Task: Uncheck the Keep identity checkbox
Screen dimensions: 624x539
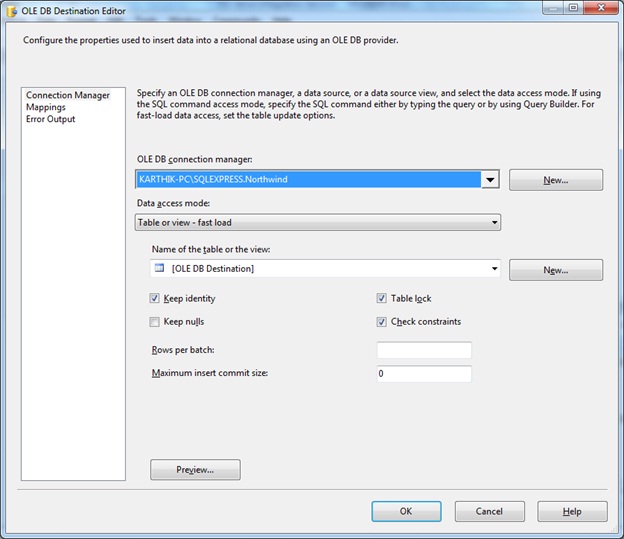Action: [x=154, y=298]
